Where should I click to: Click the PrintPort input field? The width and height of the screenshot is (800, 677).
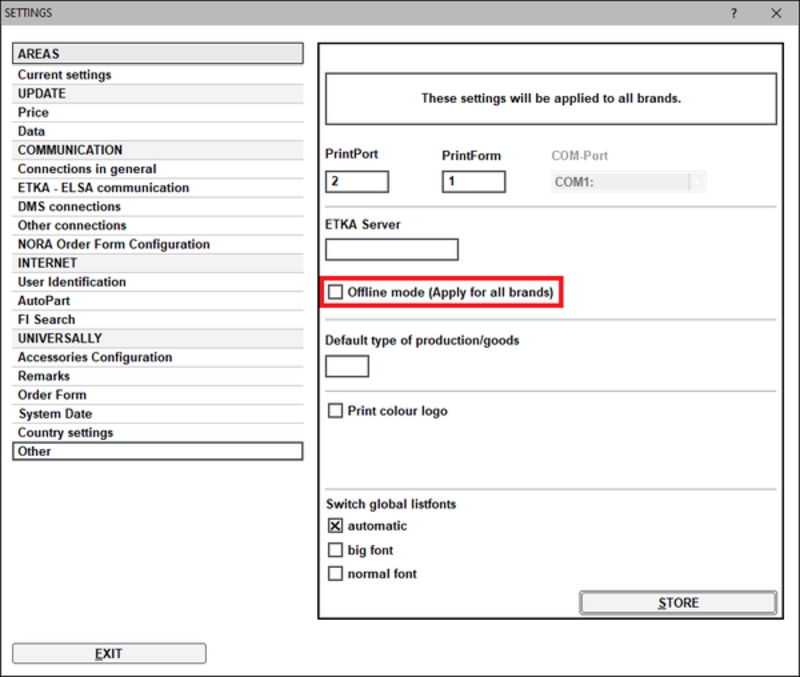(x=357, y=182)
